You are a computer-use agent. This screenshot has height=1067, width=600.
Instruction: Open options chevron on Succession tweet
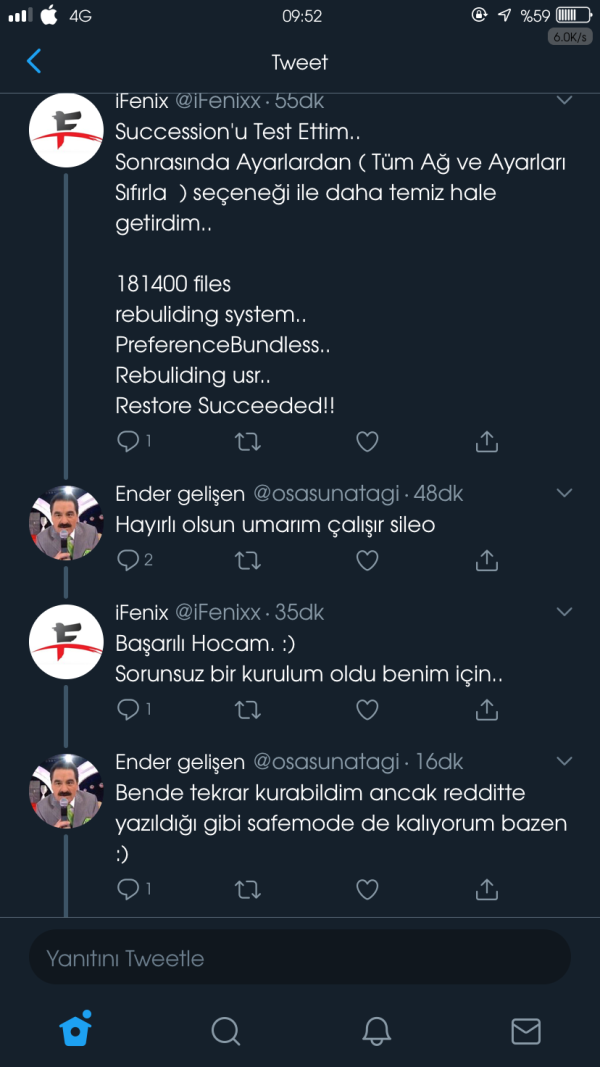[x=564, y=100]
